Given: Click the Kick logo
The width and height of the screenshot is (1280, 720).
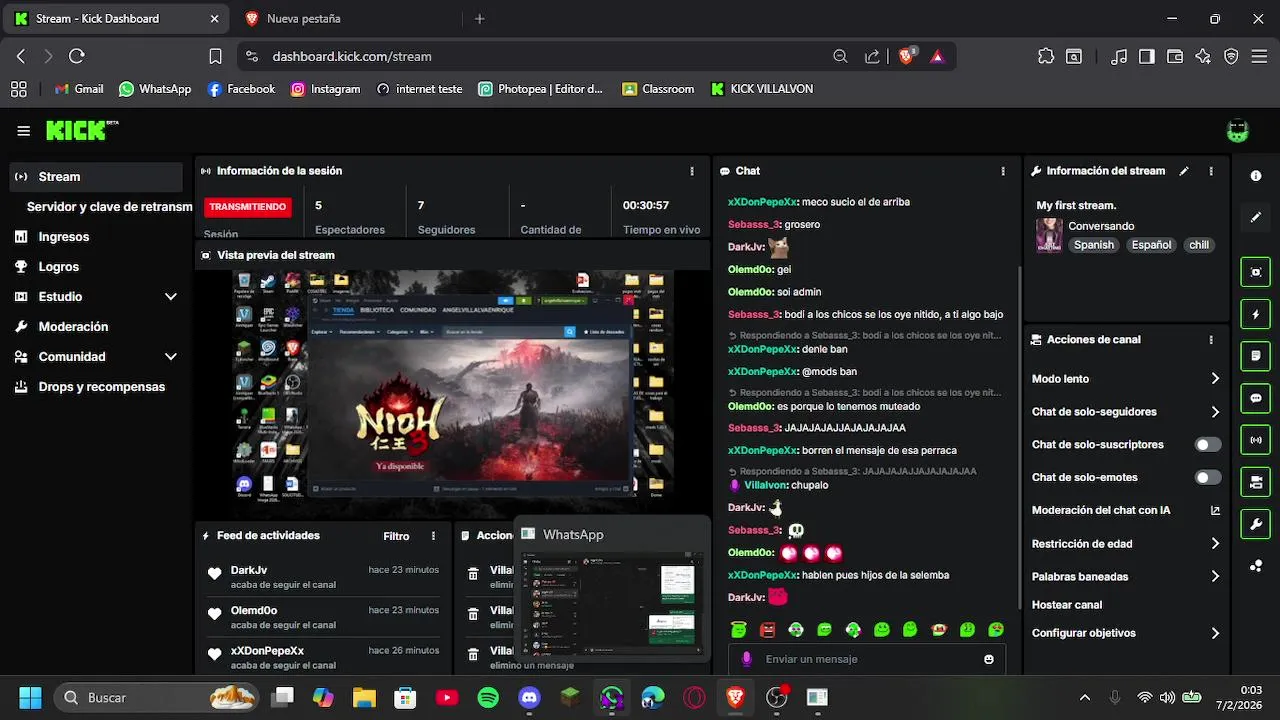Looking at the screenshot, I should [x=81, y=131].
